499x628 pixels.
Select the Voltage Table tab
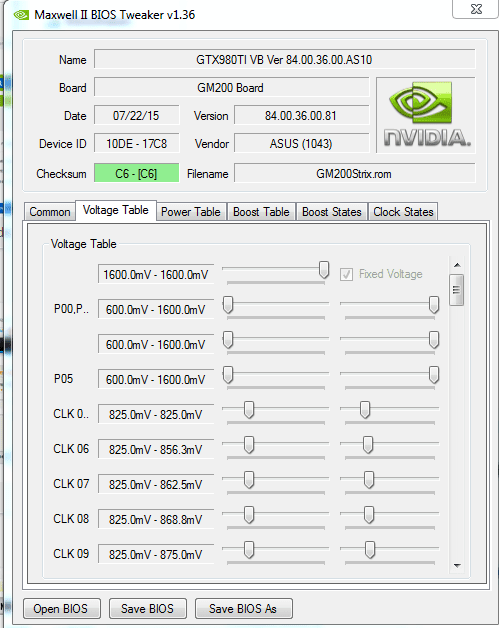pos(116,210)
